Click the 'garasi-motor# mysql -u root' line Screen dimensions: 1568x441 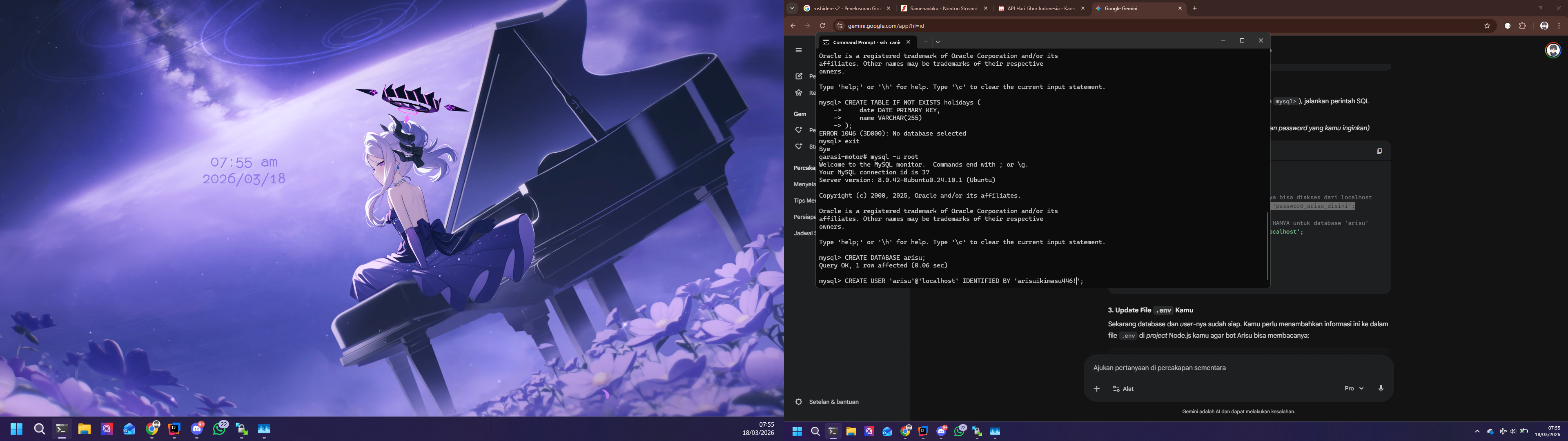[869, 157]
